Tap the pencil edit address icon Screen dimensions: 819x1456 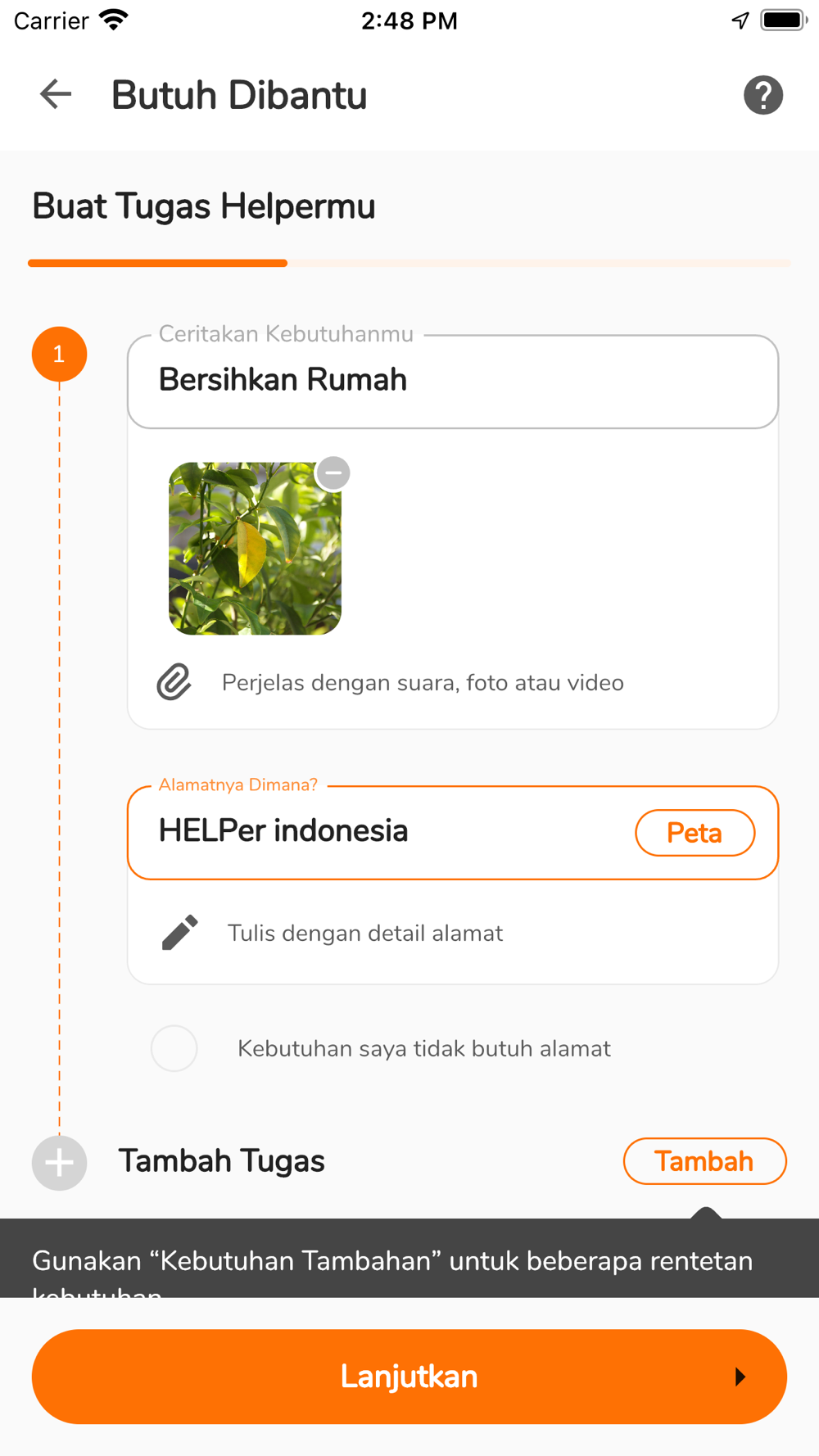pos(180,933)
